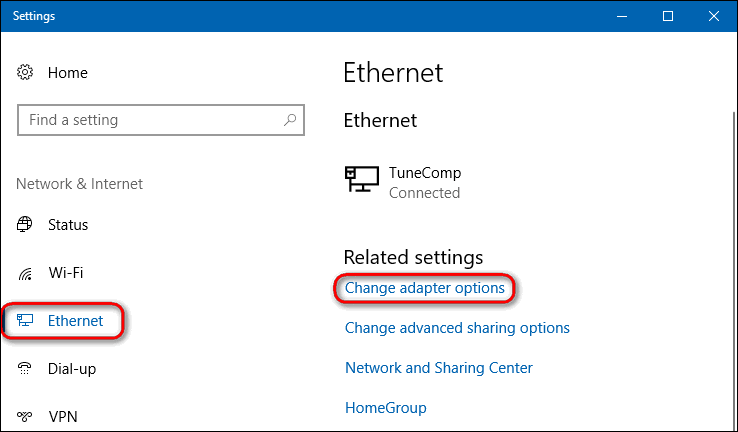This screenshot has width=738, height=432.
Task: Click the TuneComp network computer icon
Action: (361, 180)
